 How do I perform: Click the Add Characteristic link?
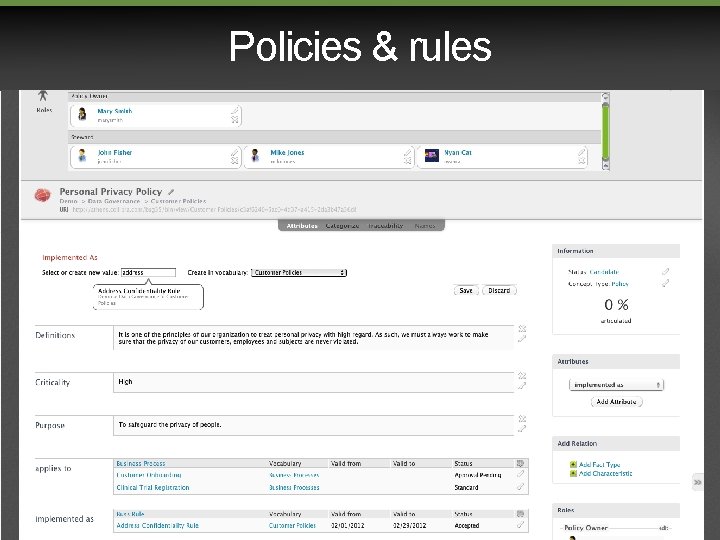[606, 473]
